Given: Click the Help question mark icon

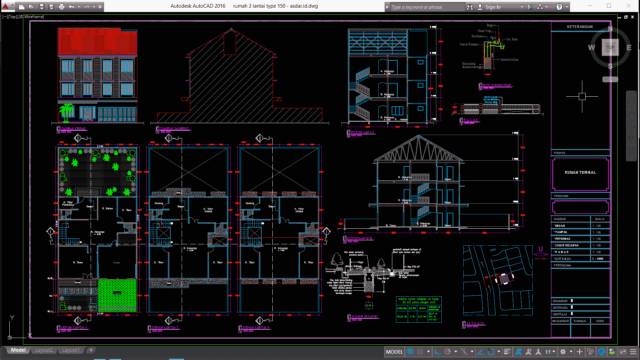Looking at the screenshot, I should coord(559,7).
